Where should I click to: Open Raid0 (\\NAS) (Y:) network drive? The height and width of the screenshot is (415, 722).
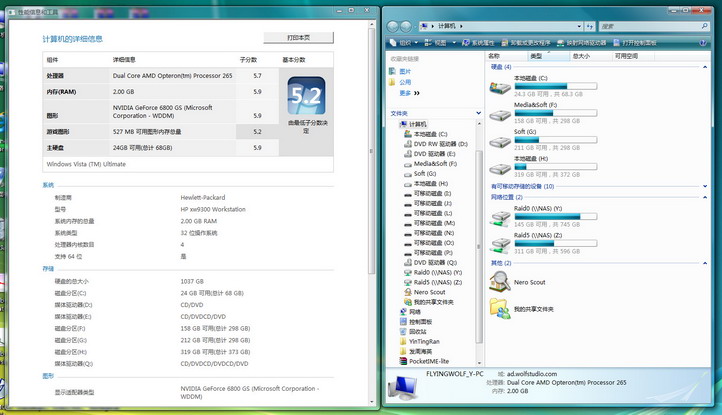500,217
